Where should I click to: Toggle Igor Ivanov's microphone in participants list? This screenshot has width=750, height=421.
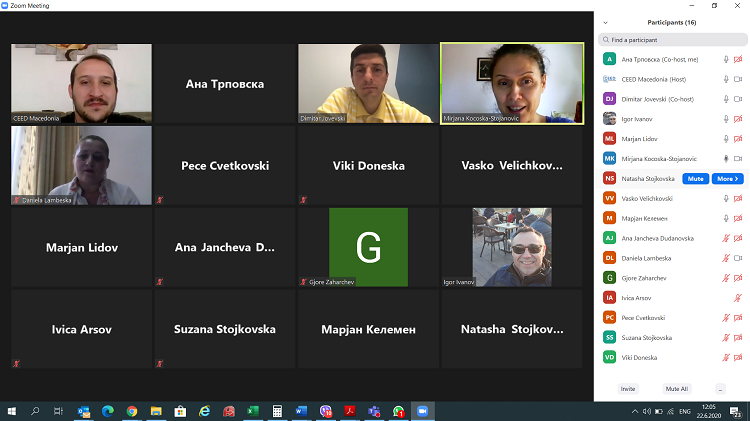[x=727, y=119]
